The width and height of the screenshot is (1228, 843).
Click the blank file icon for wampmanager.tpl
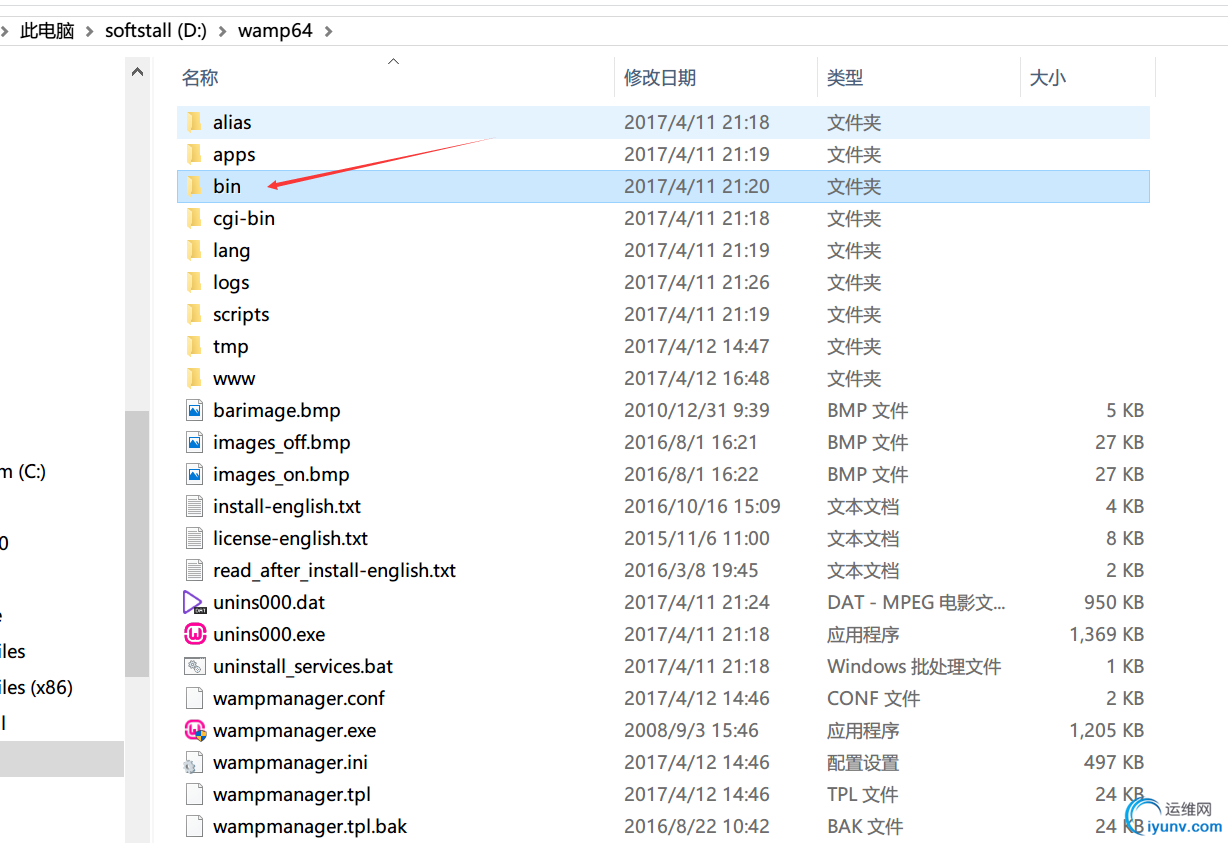pyautogui.click(x=194, y=794)
